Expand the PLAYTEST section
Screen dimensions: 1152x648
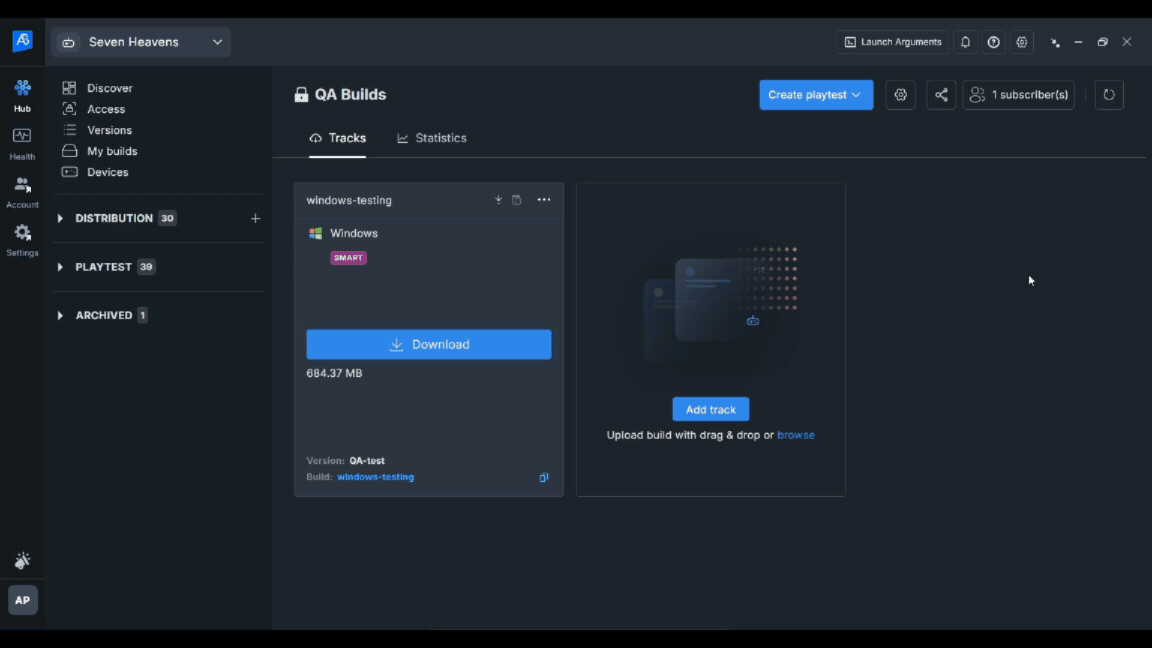61,267
